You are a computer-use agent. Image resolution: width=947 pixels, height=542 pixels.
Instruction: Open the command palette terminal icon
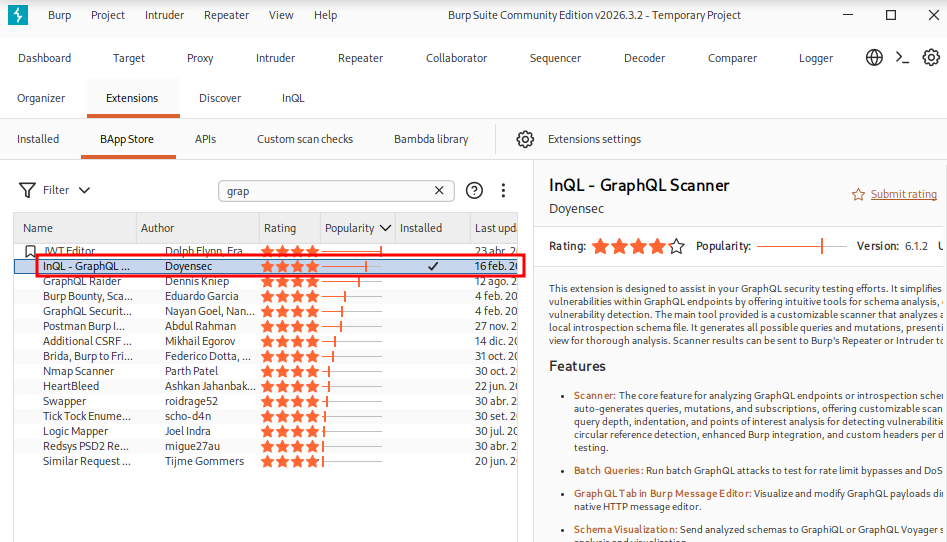click(x=902, y=57)
